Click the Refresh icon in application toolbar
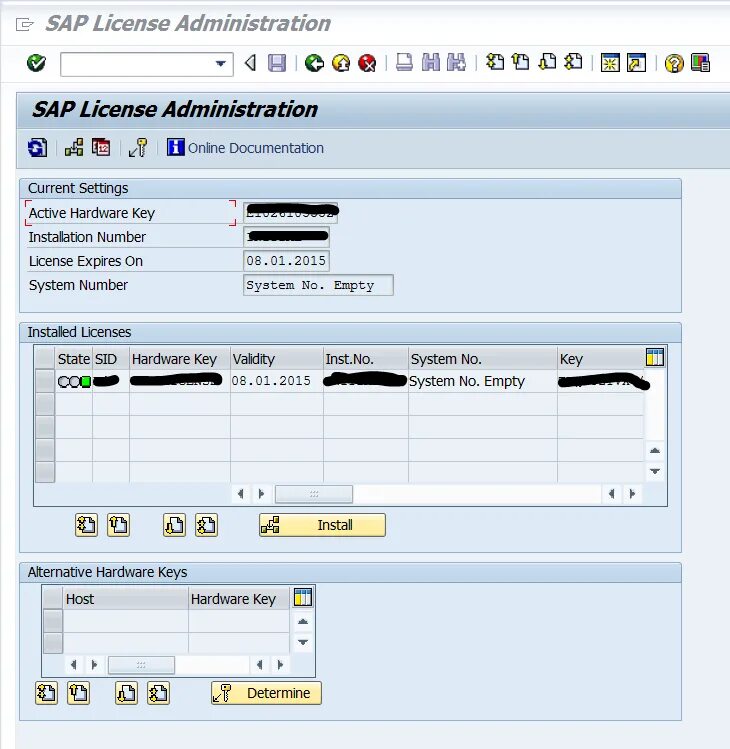Image resolution: width=730 pixels, height=749 pixels. pos(37,148)
